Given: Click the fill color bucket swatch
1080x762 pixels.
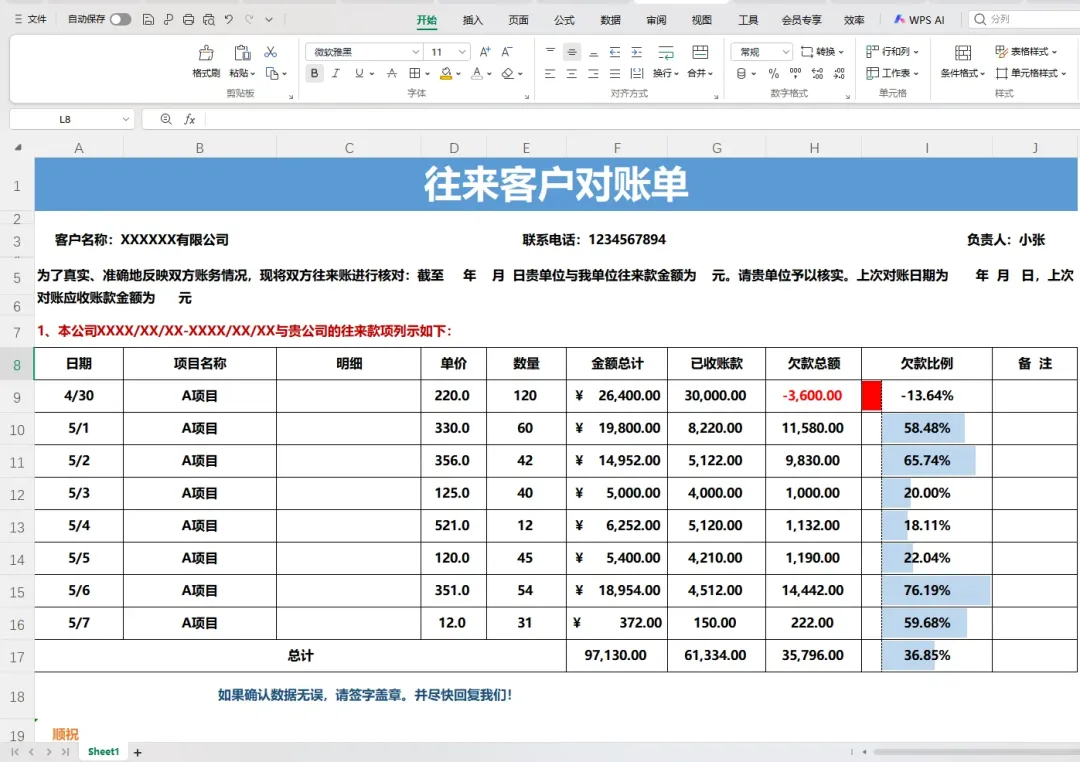Looking at the screenshot, I should coord(446,73).
